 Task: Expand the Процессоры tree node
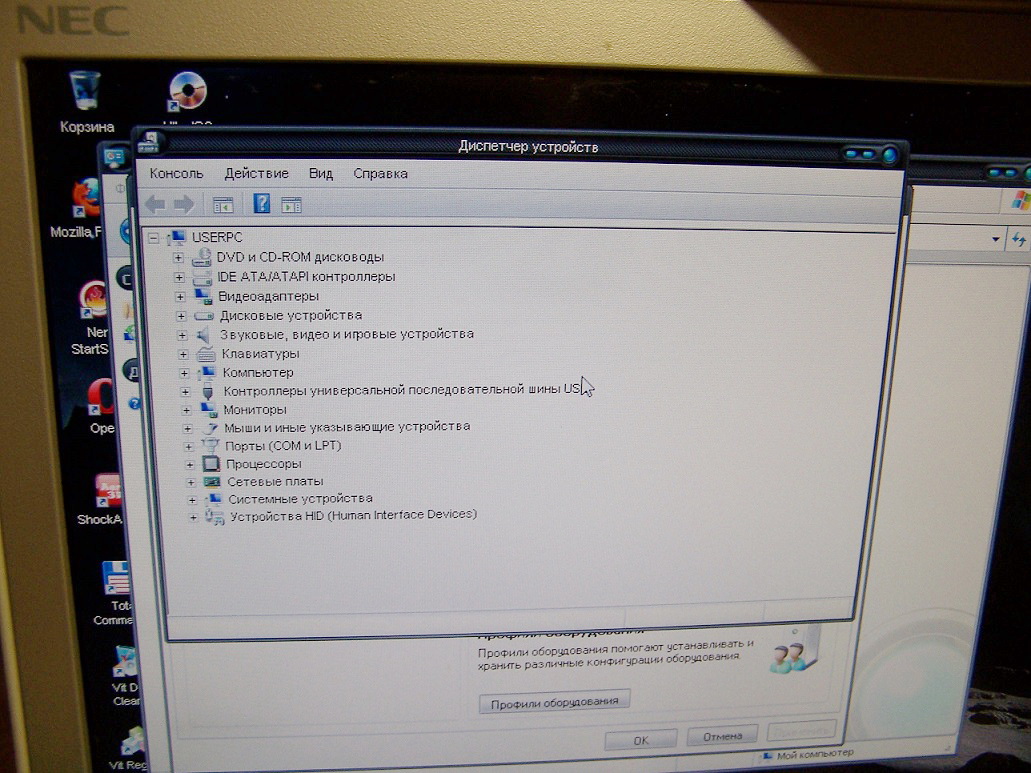(191, 464)
